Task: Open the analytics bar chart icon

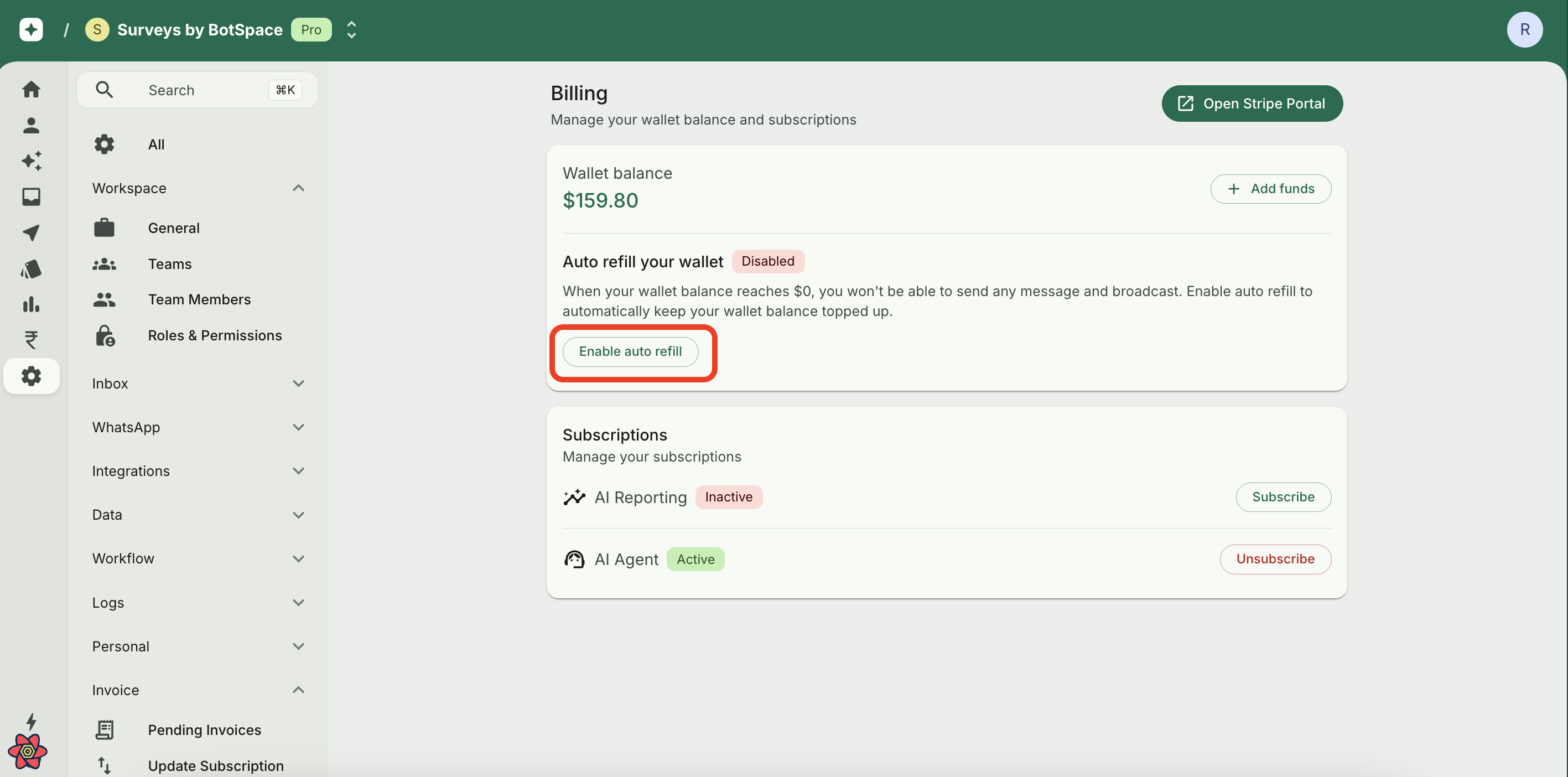Action: coord(31,304)
